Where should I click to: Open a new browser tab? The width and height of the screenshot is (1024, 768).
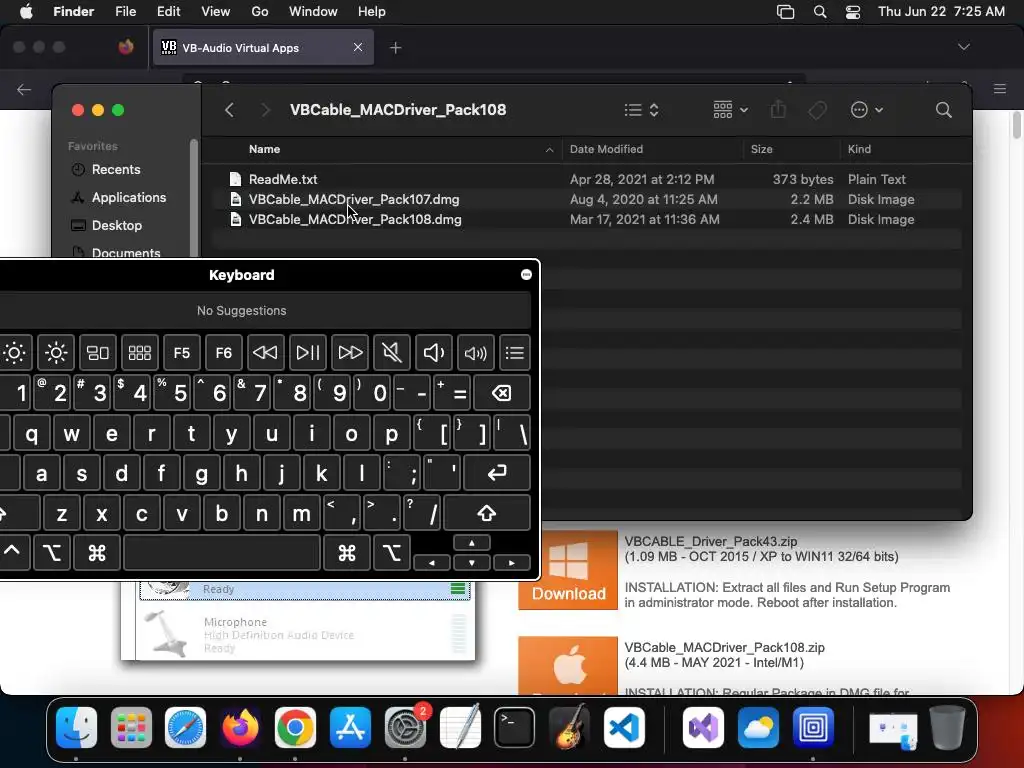coord(395,48)
